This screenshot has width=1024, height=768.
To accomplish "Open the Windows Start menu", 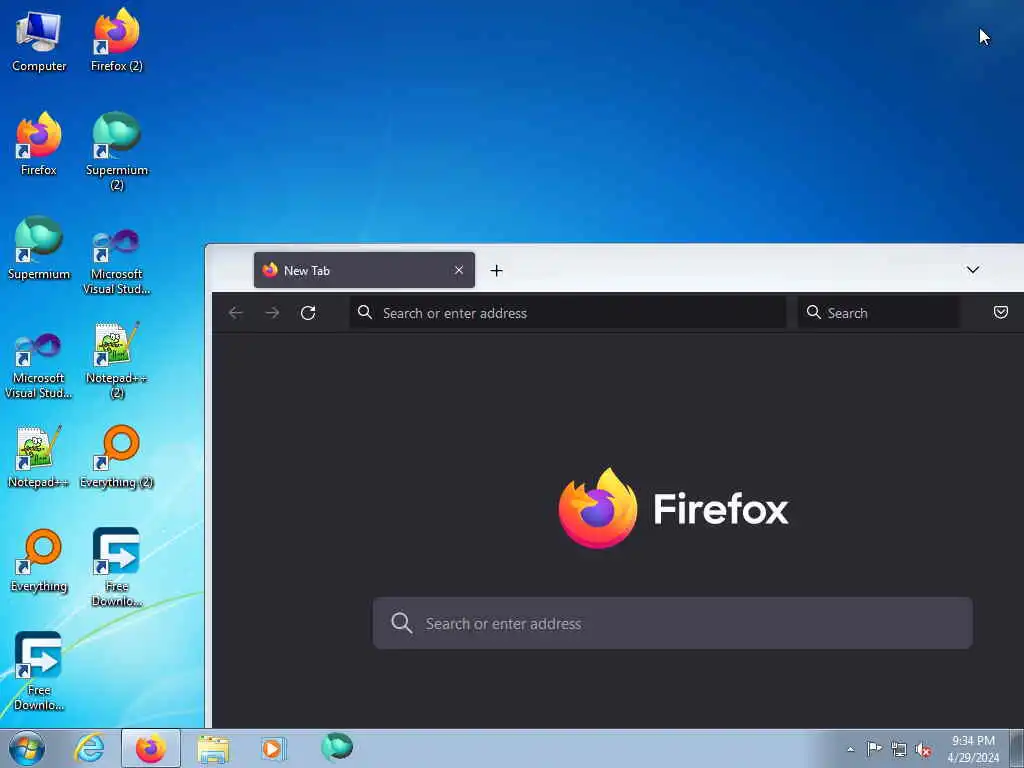I will pos(27,748).
